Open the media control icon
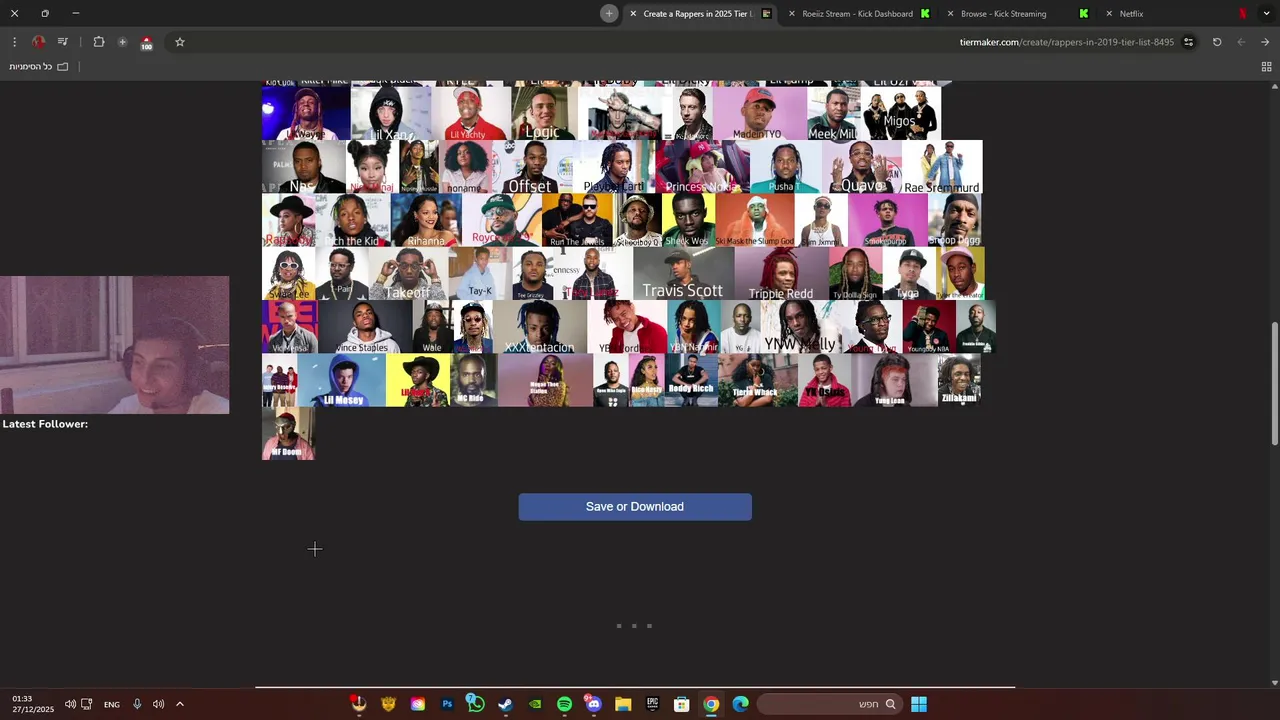The height and width of the screenshot is (720, 1280). [62, 42]
